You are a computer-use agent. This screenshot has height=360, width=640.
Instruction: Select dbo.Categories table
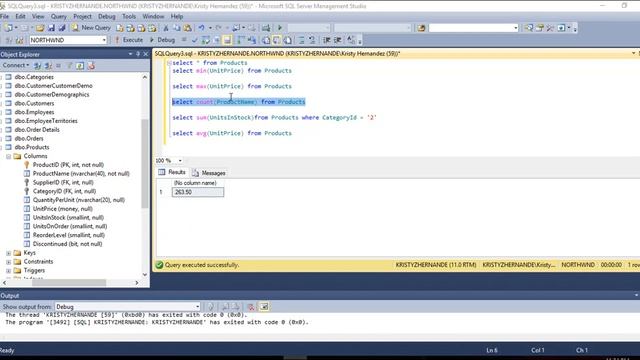(34, 77)
